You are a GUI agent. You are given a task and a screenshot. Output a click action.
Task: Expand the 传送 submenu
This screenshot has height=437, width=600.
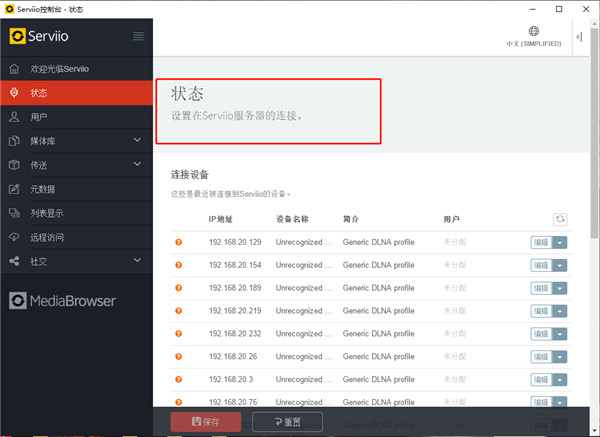(138, 165)
